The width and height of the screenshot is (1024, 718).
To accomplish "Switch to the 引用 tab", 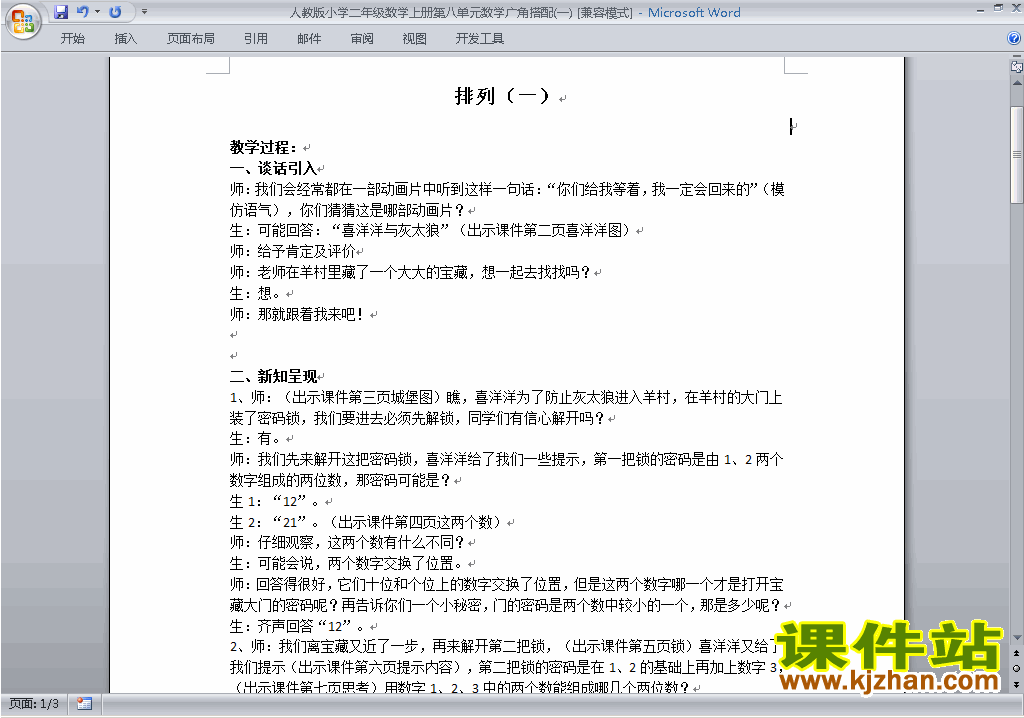I will [256, 39].
